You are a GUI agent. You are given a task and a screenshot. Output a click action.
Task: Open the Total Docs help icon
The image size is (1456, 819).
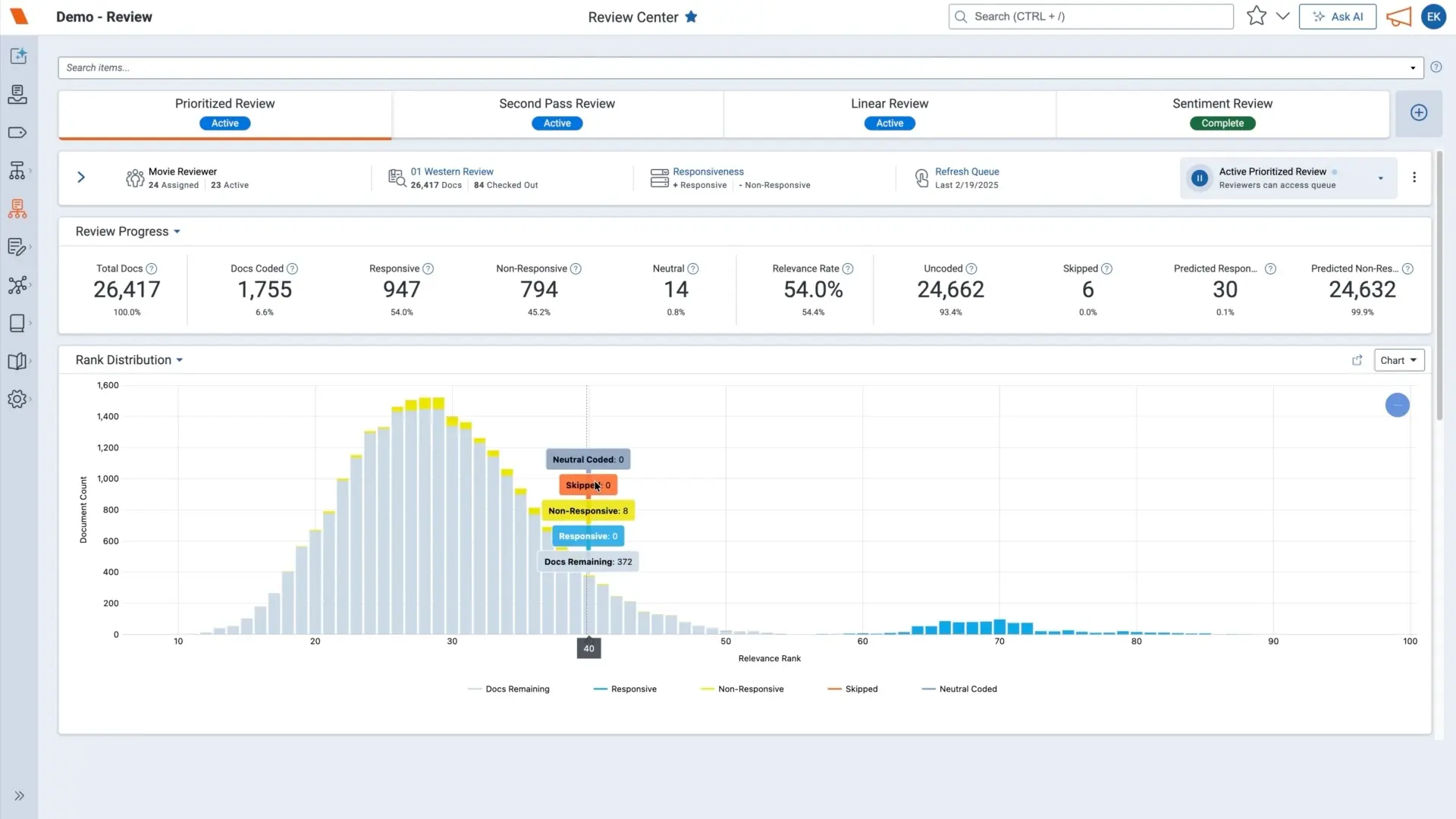[152, 268]
